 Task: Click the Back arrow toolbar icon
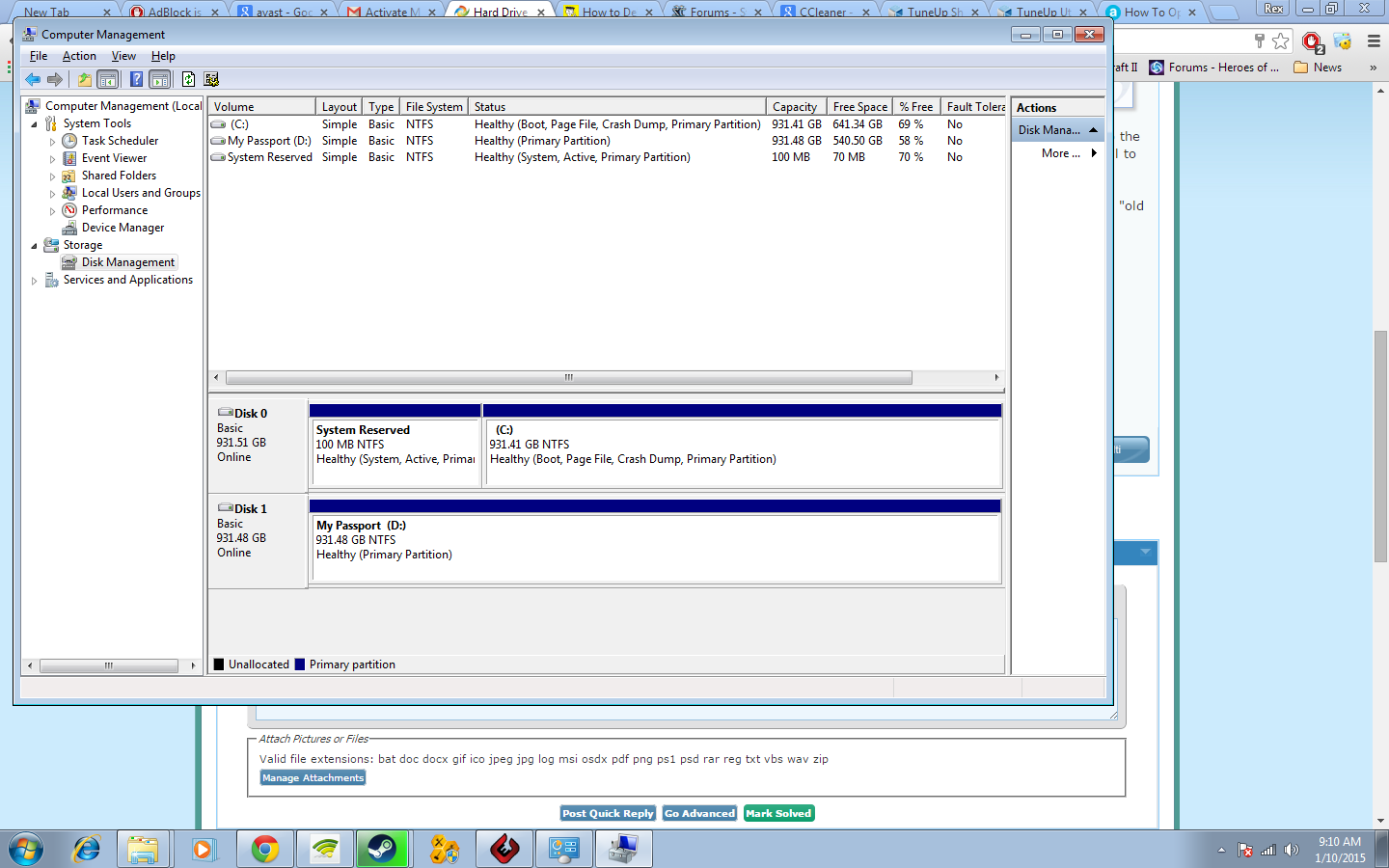(33, 79)
